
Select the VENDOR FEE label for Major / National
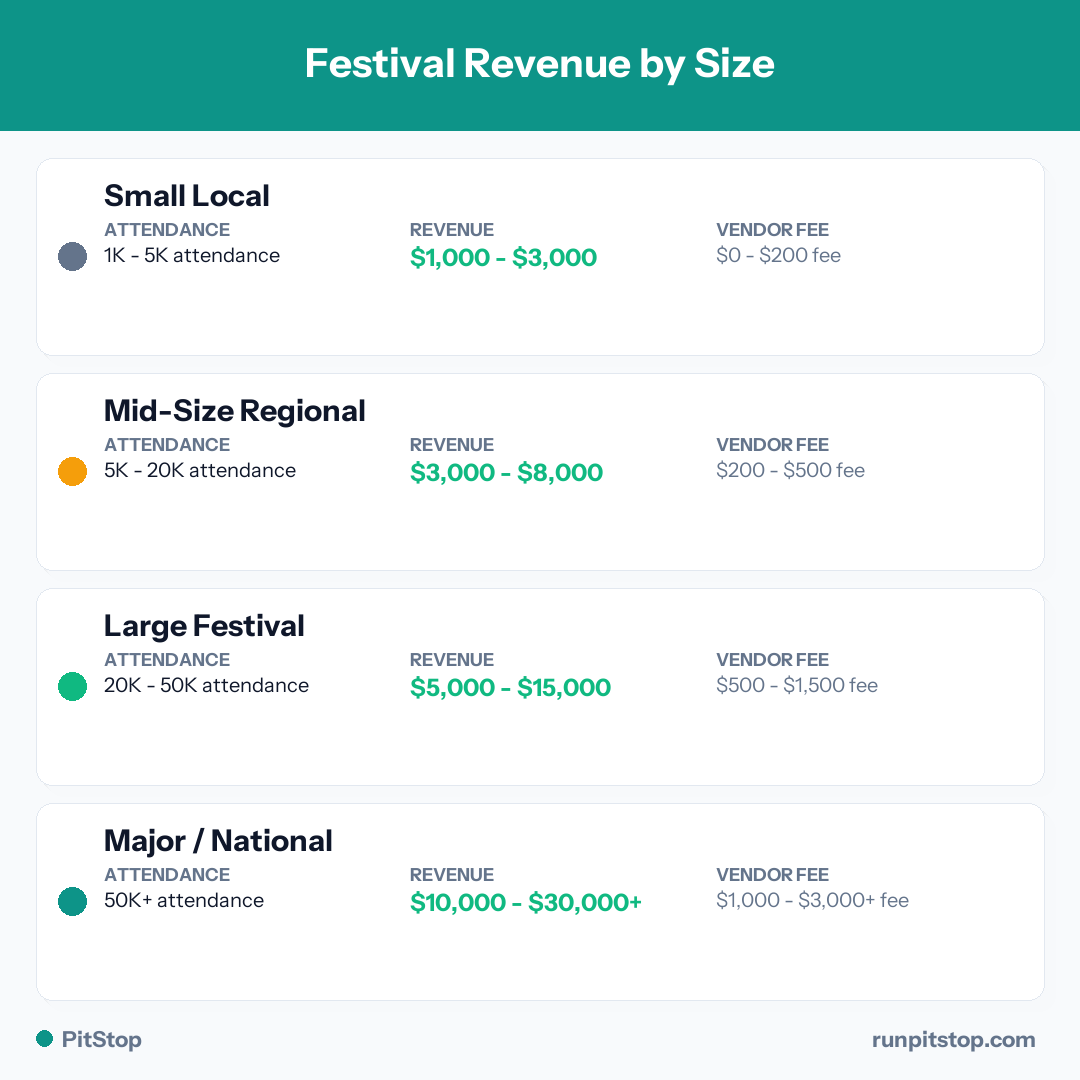[772, 874]
